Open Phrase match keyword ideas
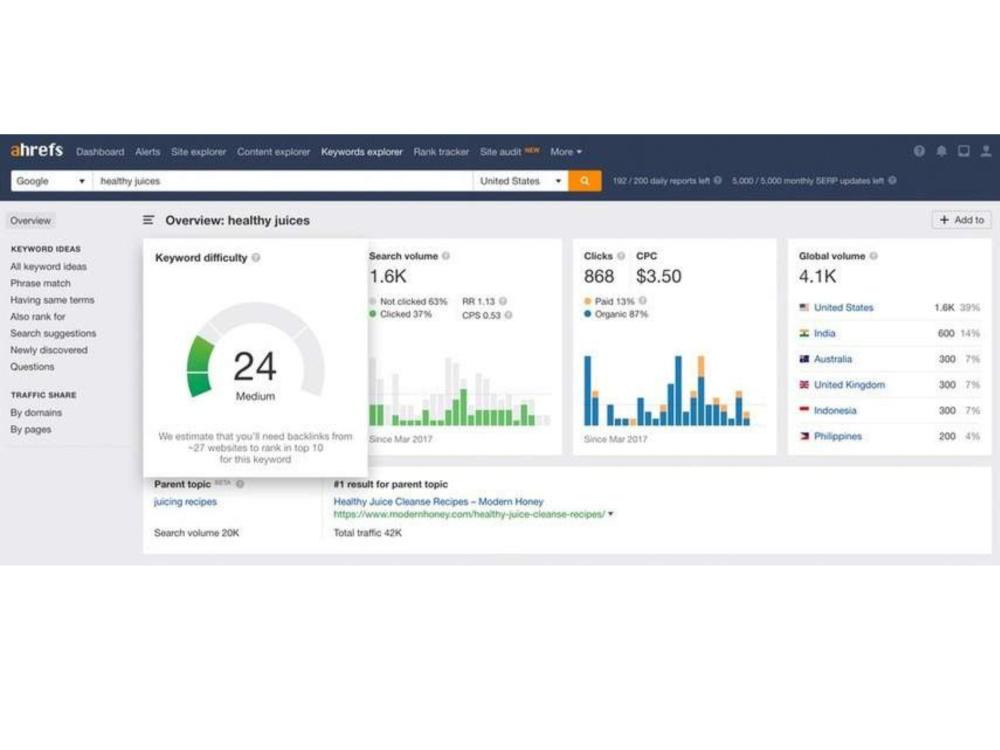 click(x=40, y=283)
